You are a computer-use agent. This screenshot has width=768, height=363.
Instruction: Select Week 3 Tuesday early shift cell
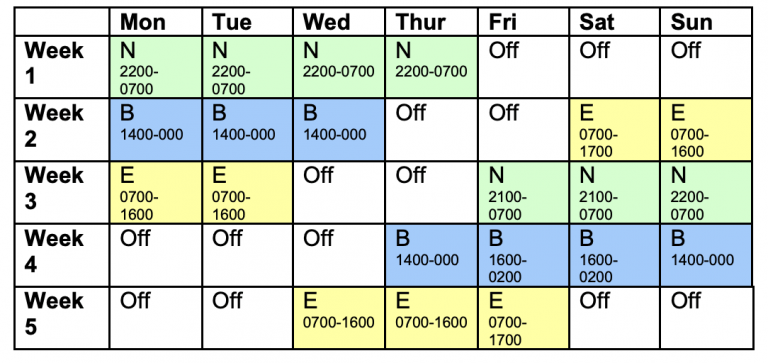(247, 193)
